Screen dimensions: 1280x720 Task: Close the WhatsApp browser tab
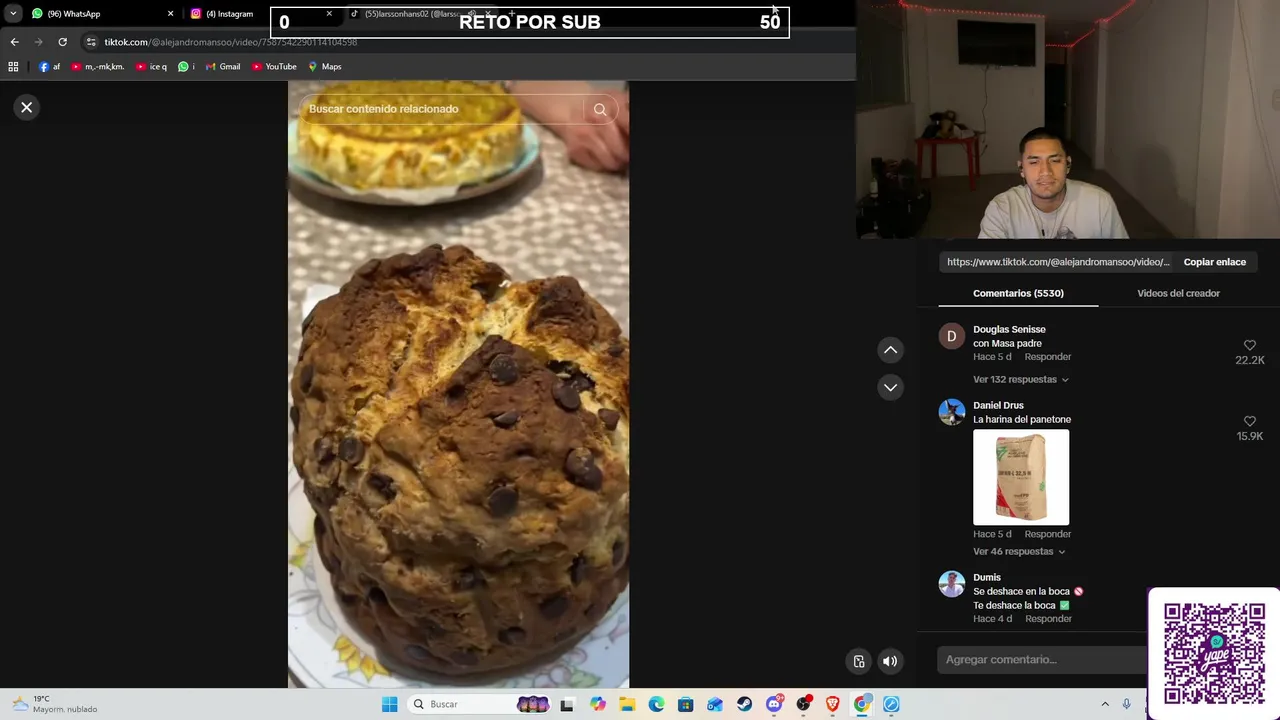[170, 14]
